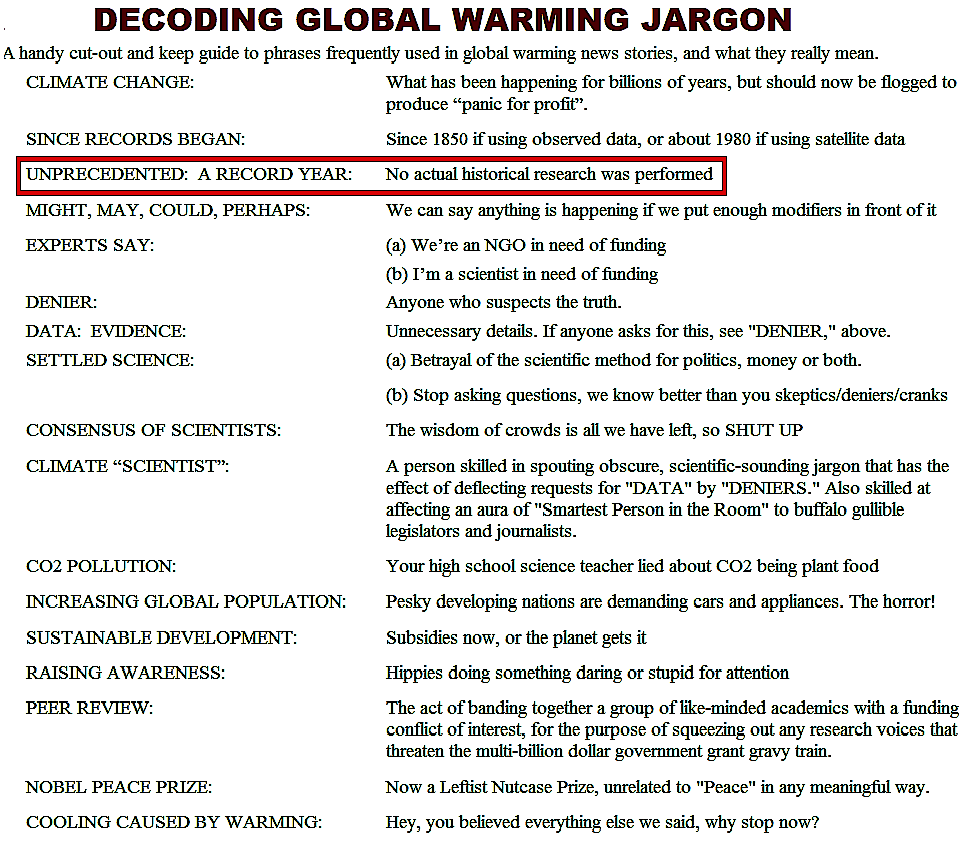Click the term 'MIGHT, MAY, COULD, PERHAPS:'
961x844 pixels.
168,211
